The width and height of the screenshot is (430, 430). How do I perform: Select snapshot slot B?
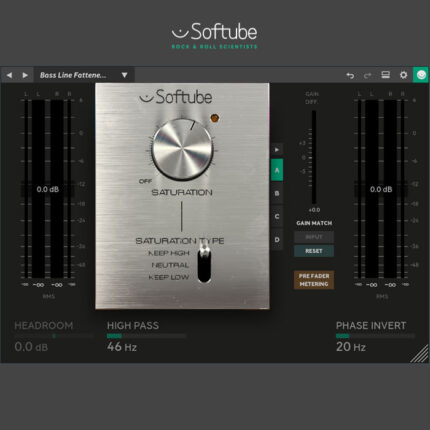point(277,193)
